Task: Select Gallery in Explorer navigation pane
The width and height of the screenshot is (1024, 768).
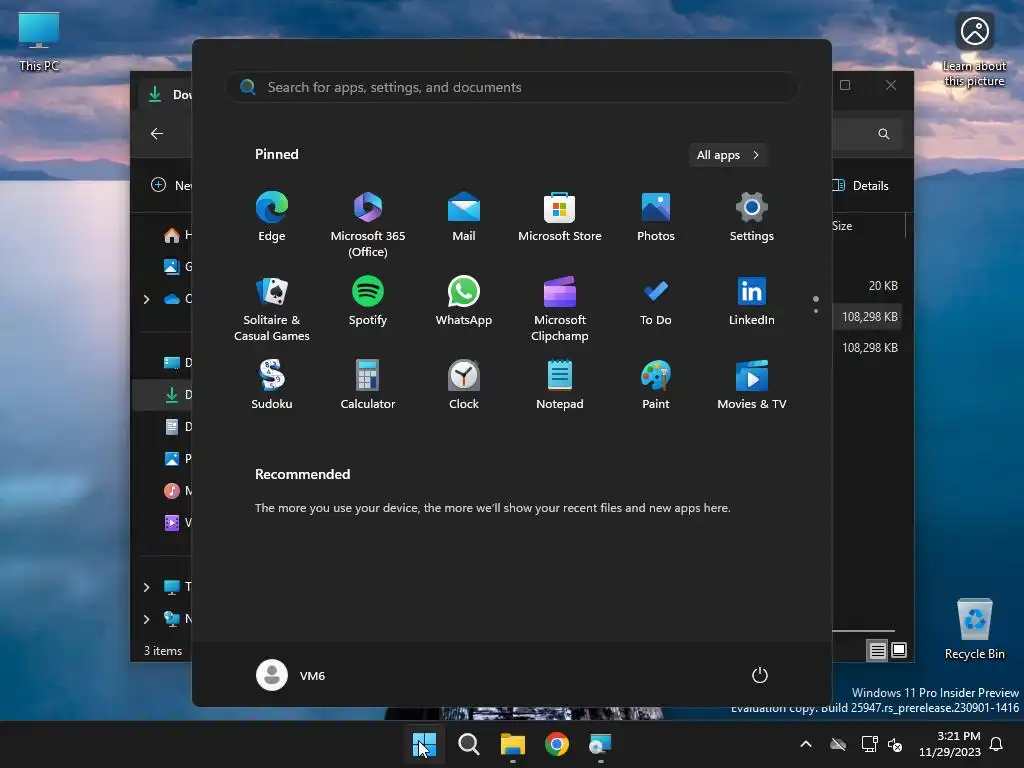Action: click(176, 266)
